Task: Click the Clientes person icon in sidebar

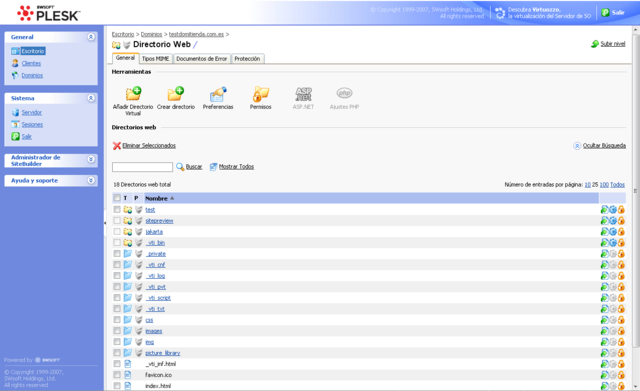Action: click(x=15, y=63)
